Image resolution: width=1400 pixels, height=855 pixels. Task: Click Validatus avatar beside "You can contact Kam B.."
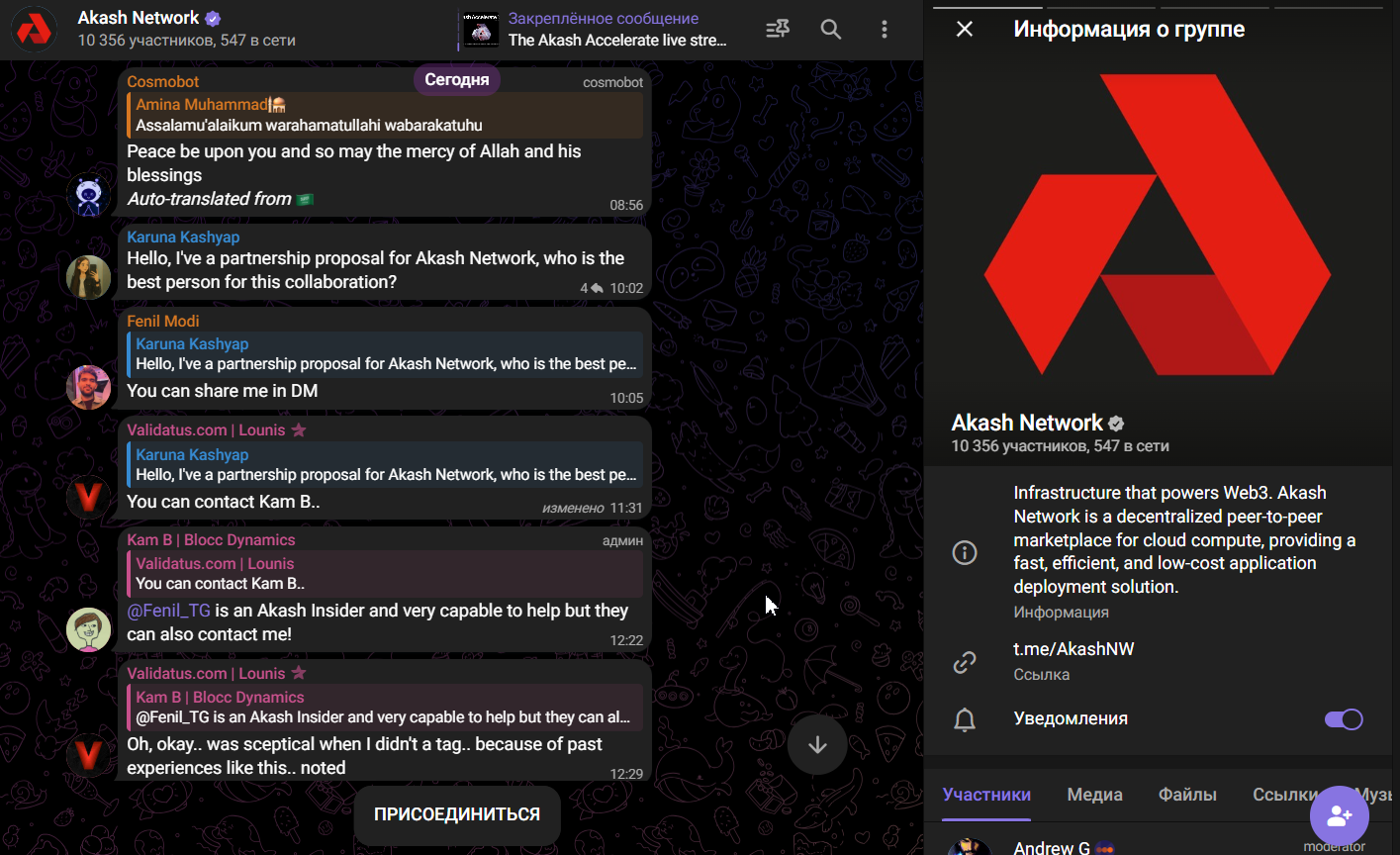point(89,497)
